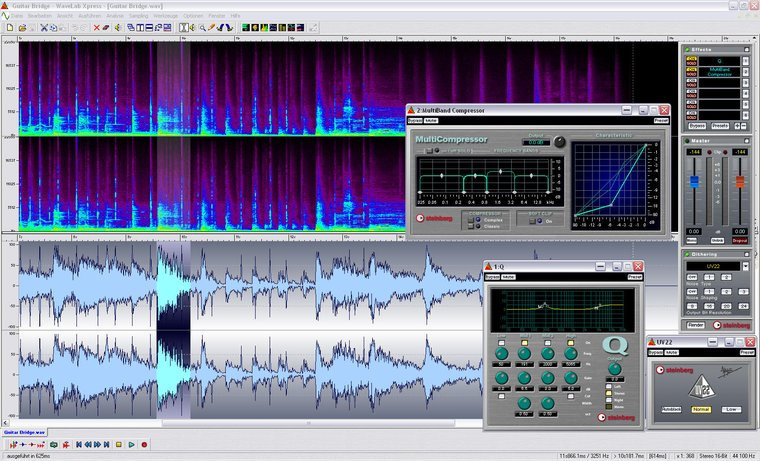760x461 pixels.
Task: Click the blue left Master fader
Action: (693, 182)
